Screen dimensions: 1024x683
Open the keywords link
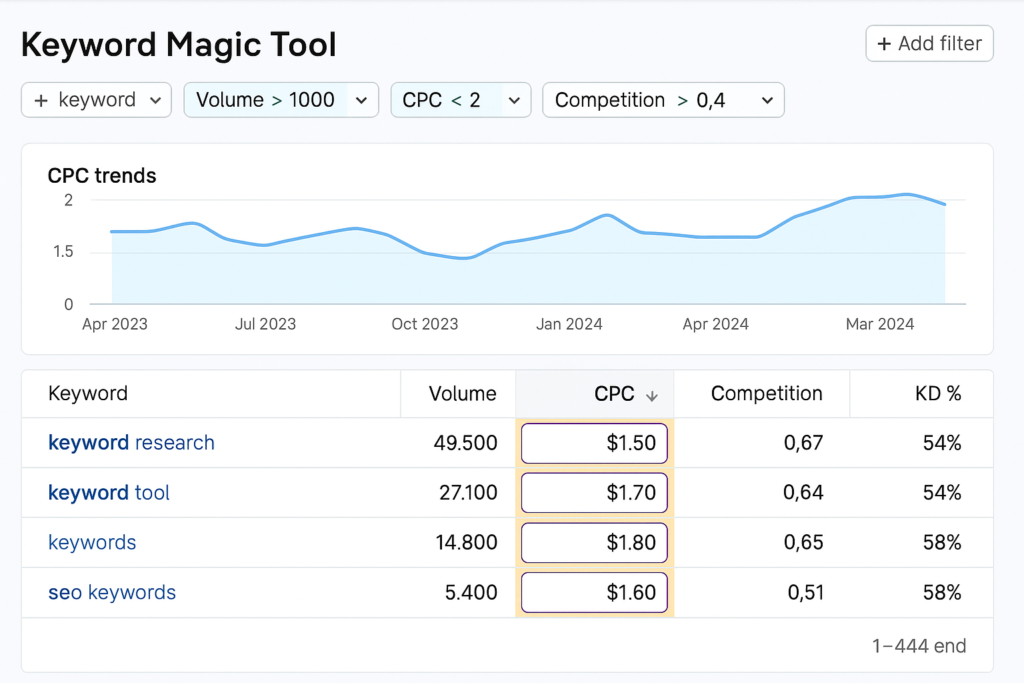point(92,543)
